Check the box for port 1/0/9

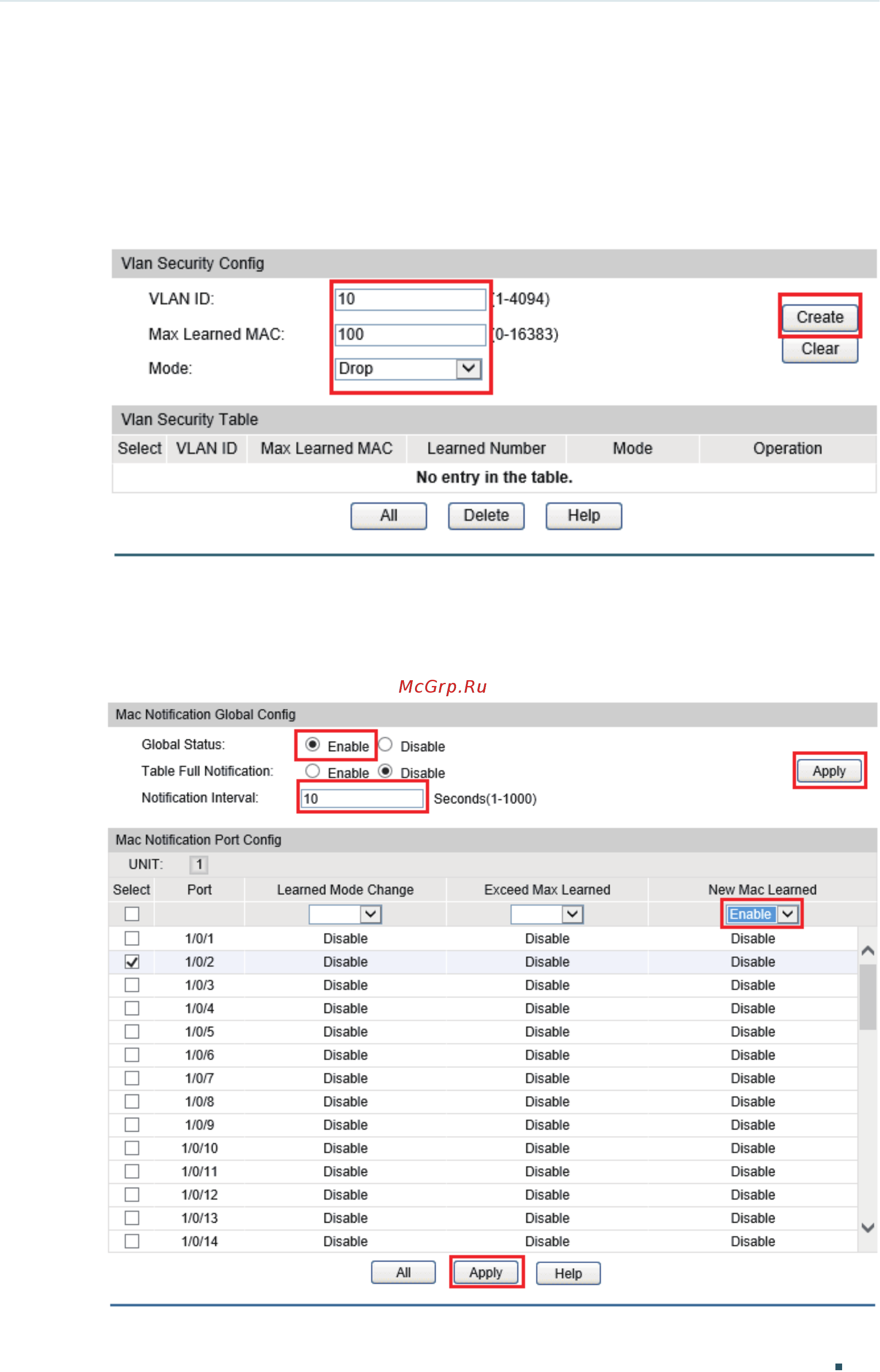[x=132, y=1125]
